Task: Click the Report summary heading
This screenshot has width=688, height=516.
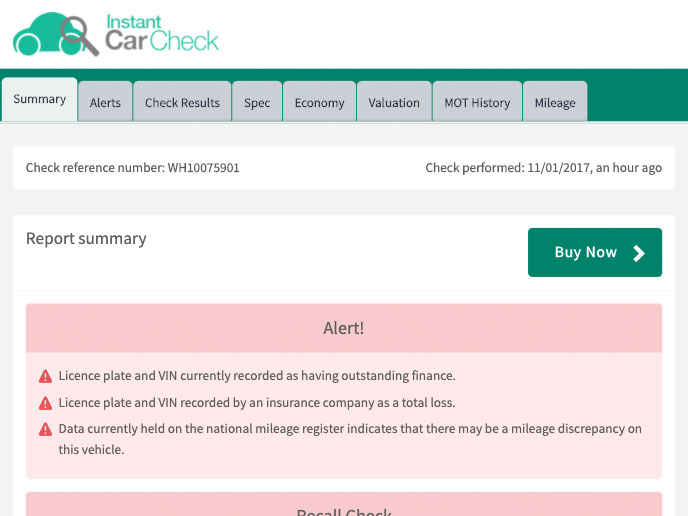Action: click(x=86, y=239)
